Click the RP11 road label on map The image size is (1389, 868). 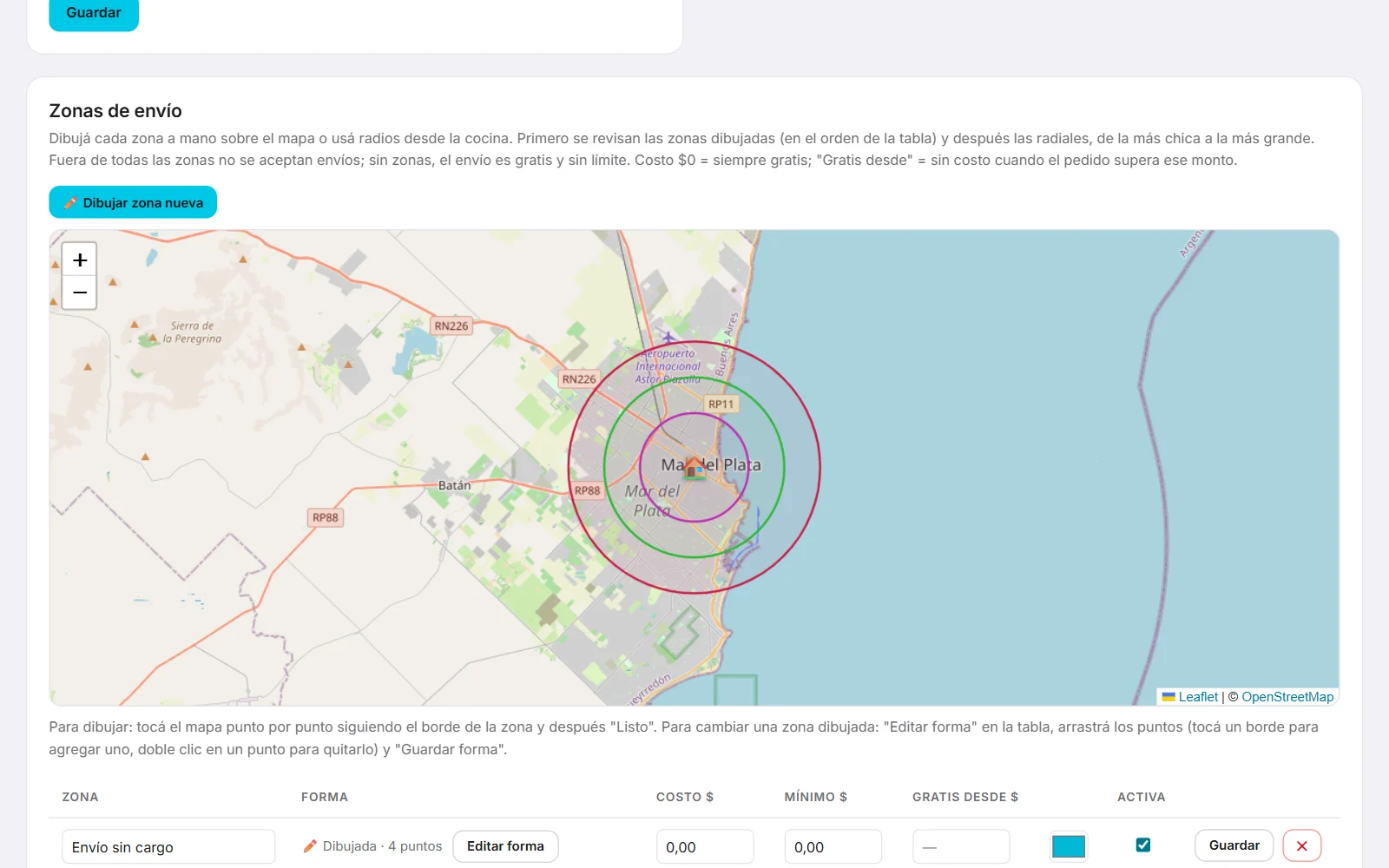click(x=721, y=404)
